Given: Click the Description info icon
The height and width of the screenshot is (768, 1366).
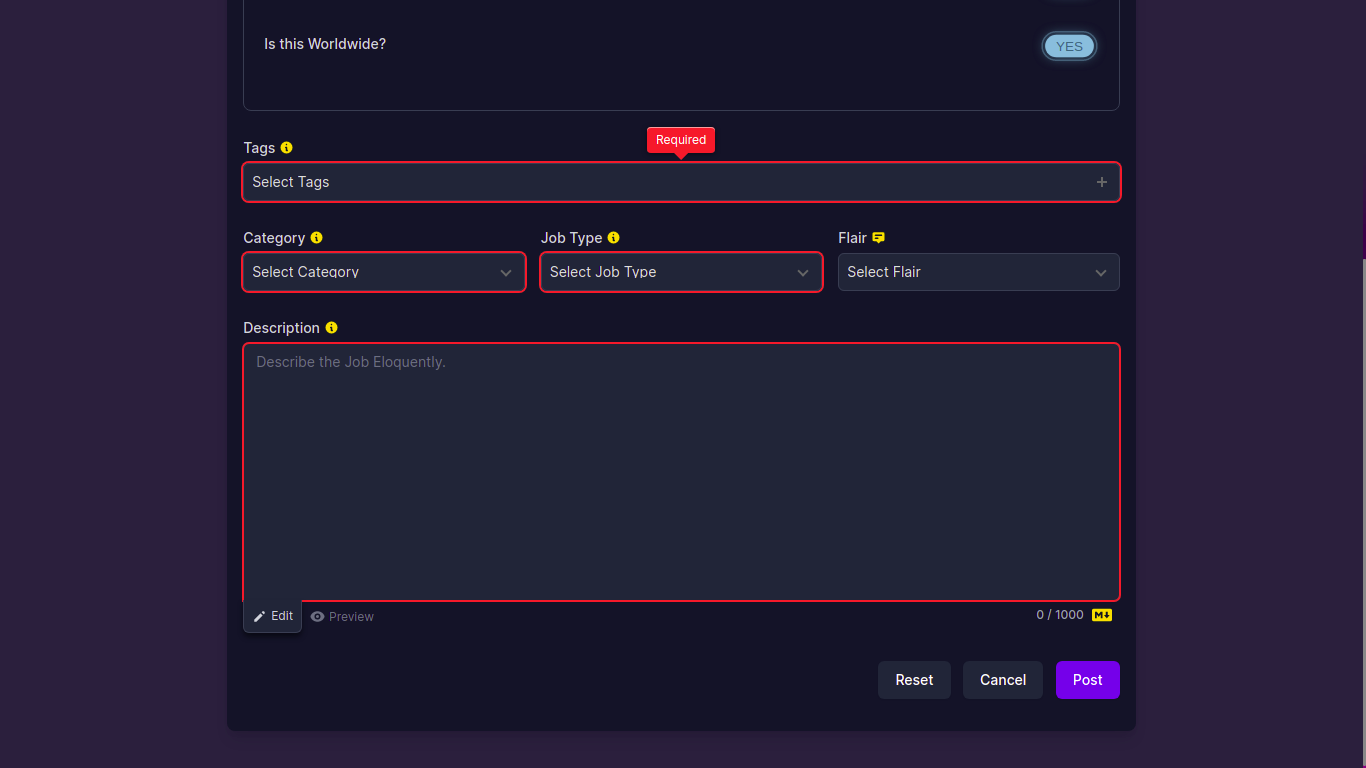Looking at the screenshot, I should point(331,327).
